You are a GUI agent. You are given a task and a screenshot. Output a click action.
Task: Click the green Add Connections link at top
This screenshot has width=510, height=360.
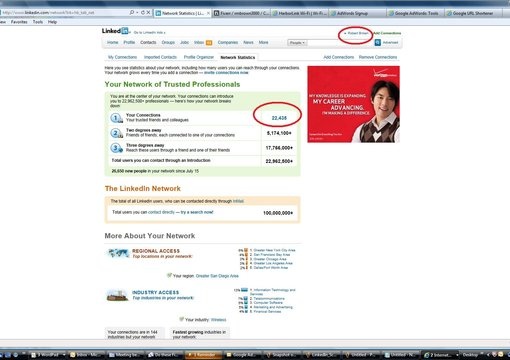click(387, 33)
